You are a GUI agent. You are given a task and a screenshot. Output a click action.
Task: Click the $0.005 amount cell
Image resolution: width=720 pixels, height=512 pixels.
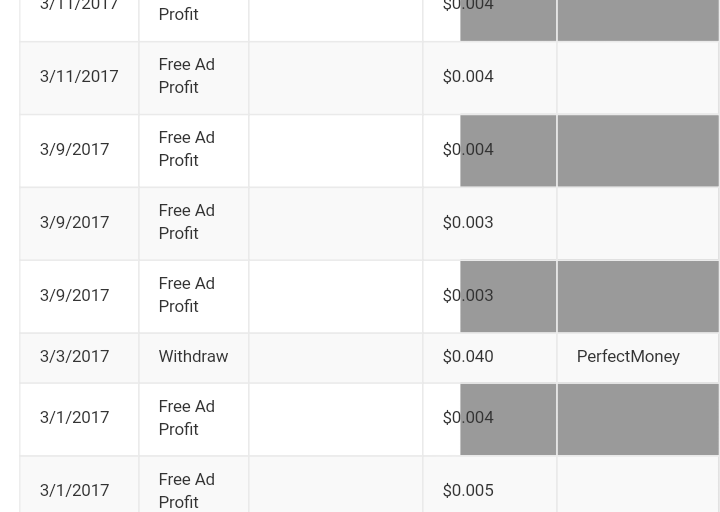coord(468,490)
